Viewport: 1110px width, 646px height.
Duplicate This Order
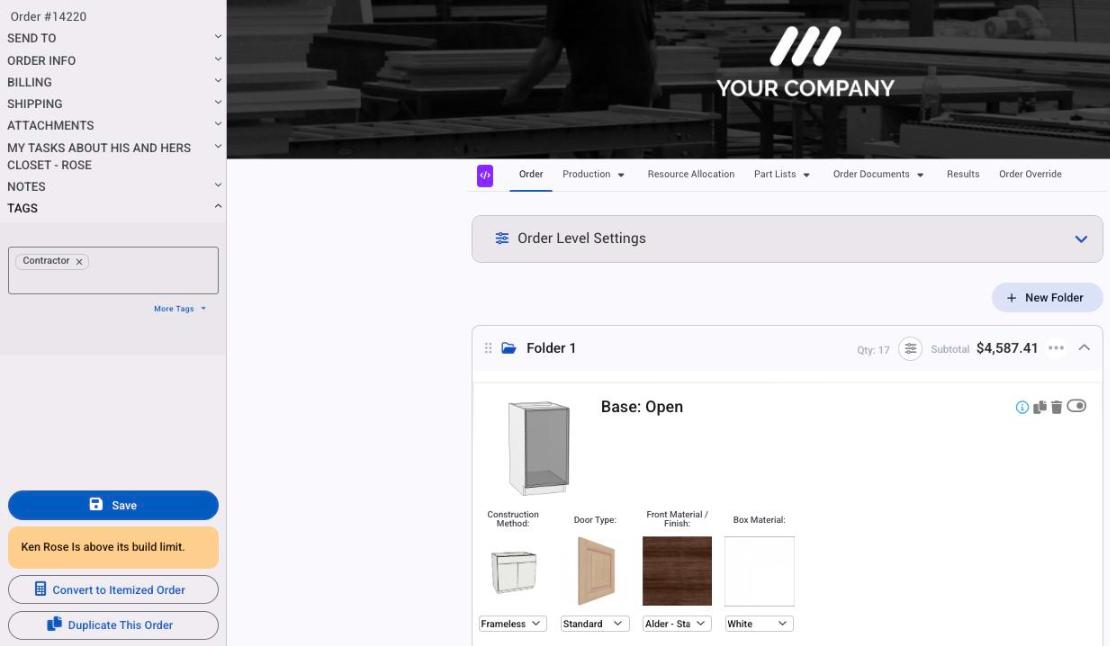(x=113, y=625)
